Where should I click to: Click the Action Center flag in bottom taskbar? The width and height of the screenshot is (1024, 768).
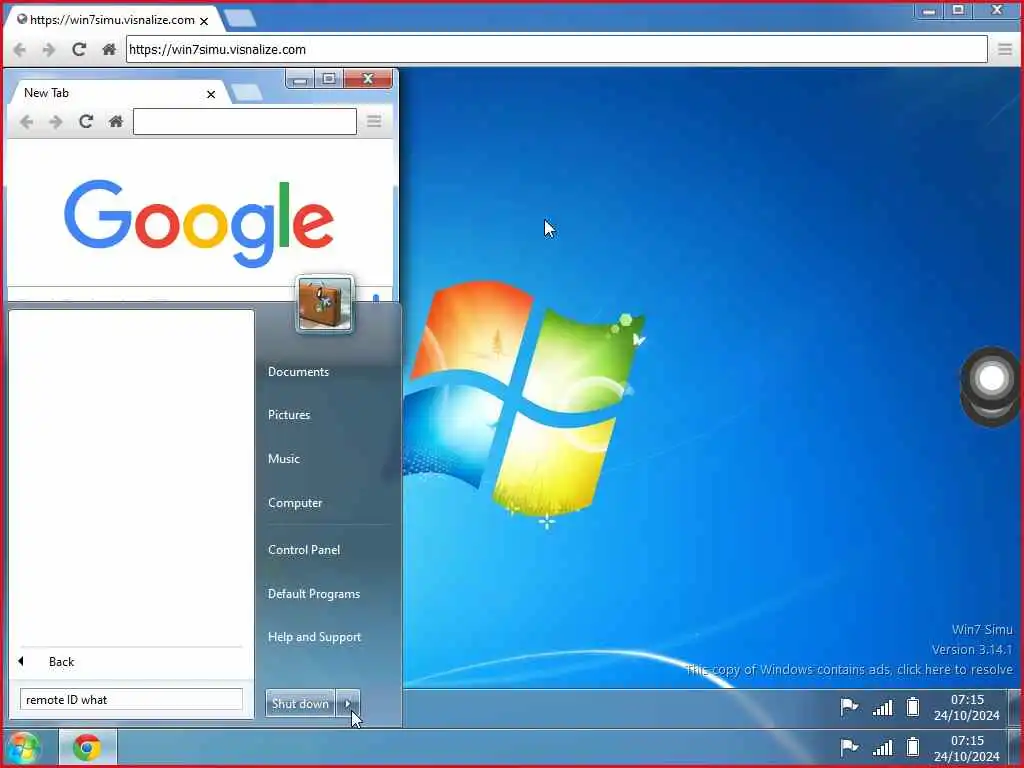[x=849, y=747]
